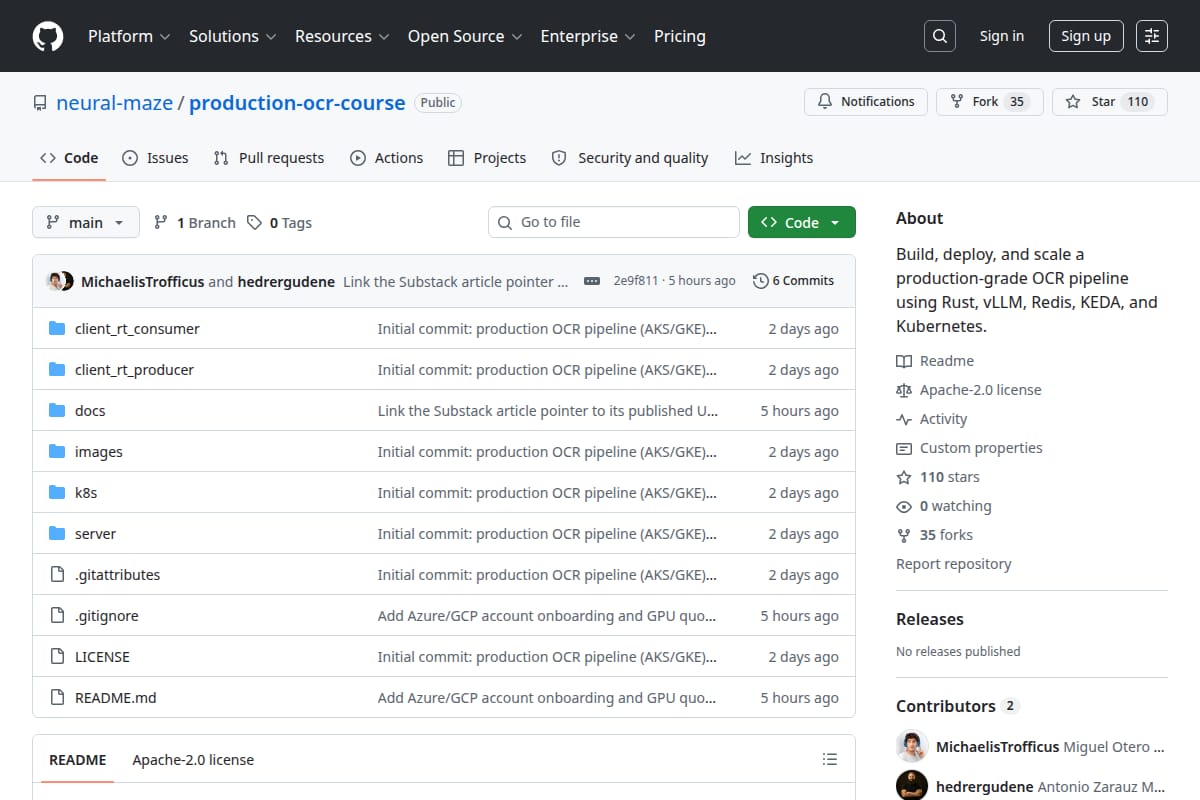1200x800 pixels.
Task: Open the k8s folder name
Action: tap(86, 493)
